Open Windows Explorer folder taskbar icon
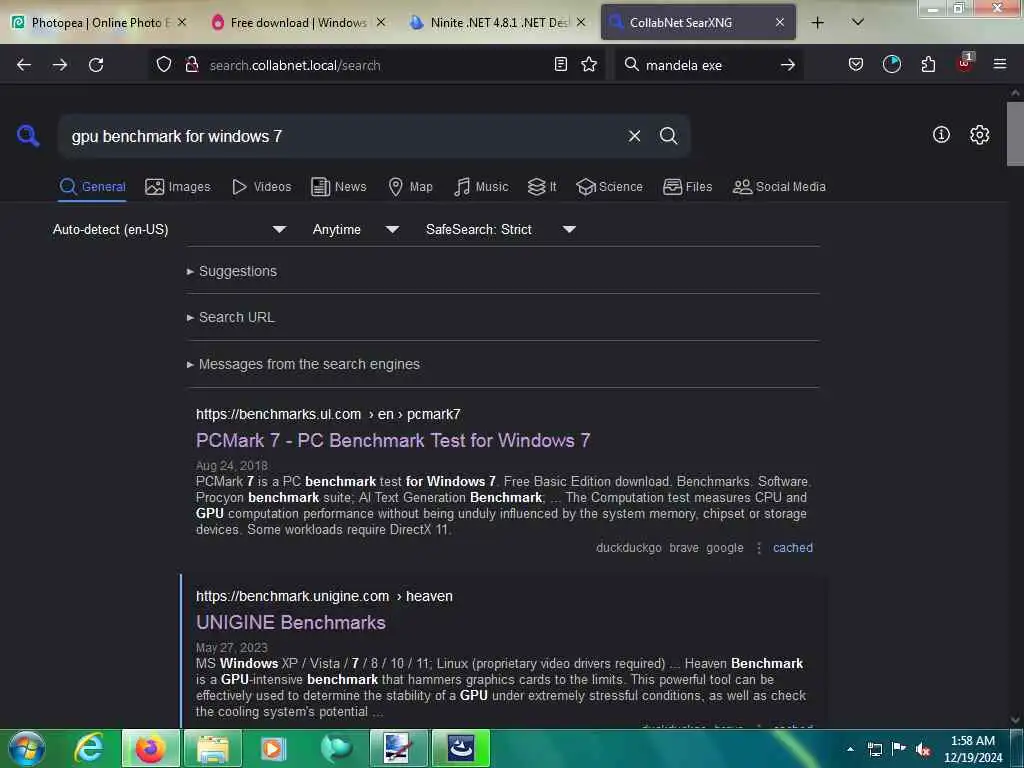The image size is (1024, 768). 213,748
